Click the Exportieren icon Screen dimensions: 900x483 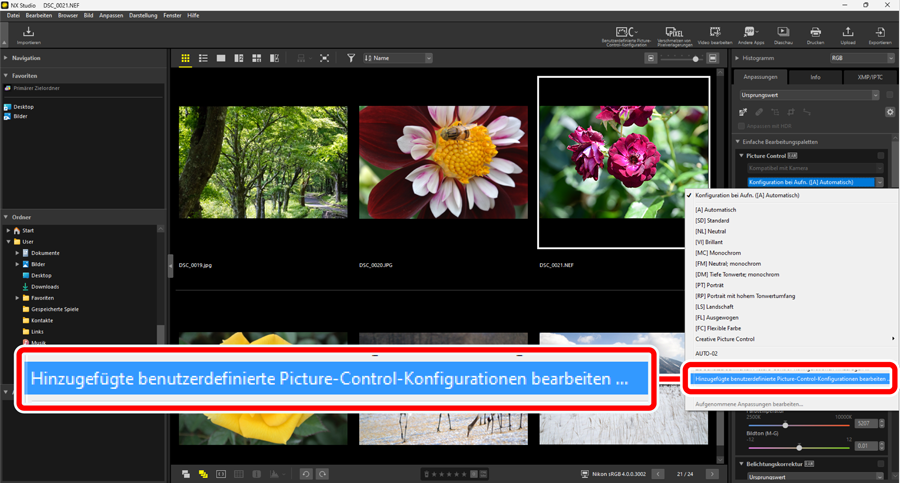(x=879, y=35)
